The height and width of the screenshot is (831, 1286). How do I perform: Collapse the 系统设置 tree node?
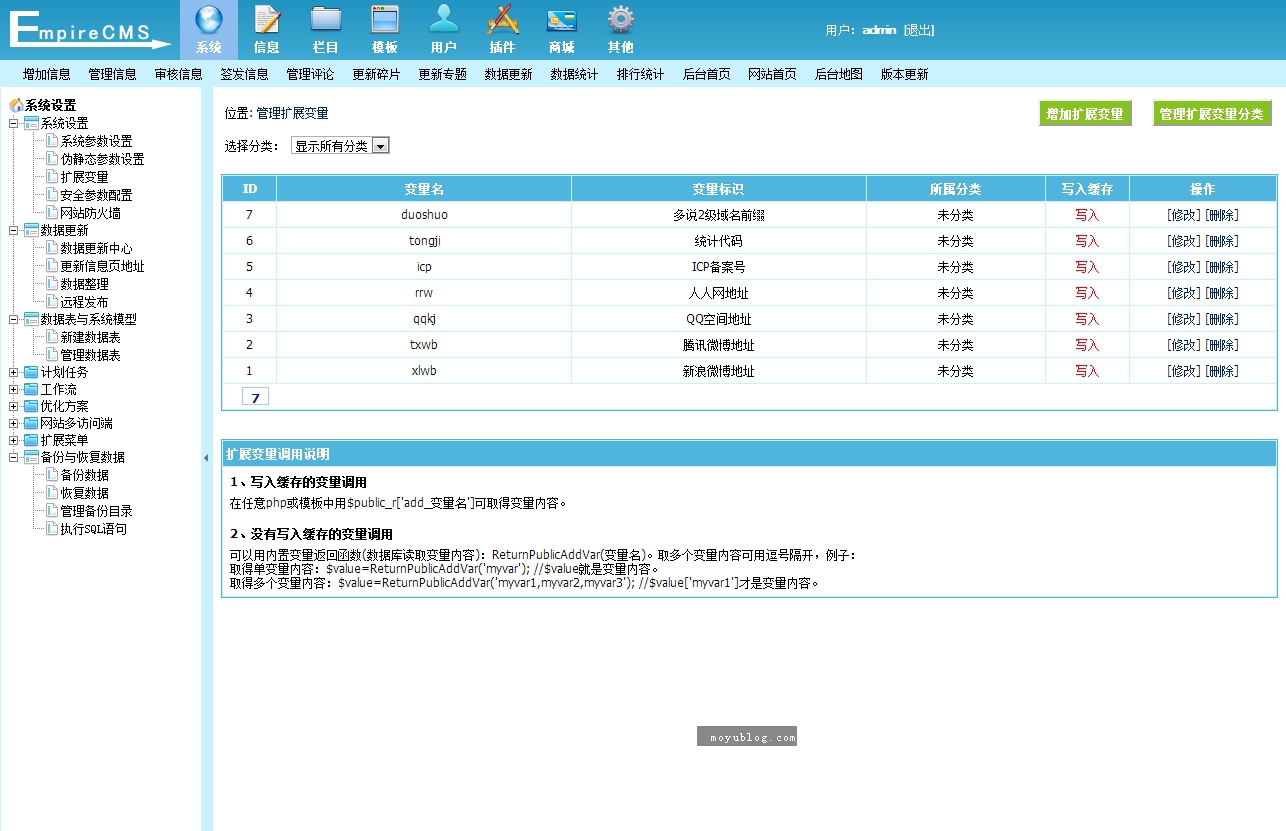pyautogui.click(x=14, y=123)
